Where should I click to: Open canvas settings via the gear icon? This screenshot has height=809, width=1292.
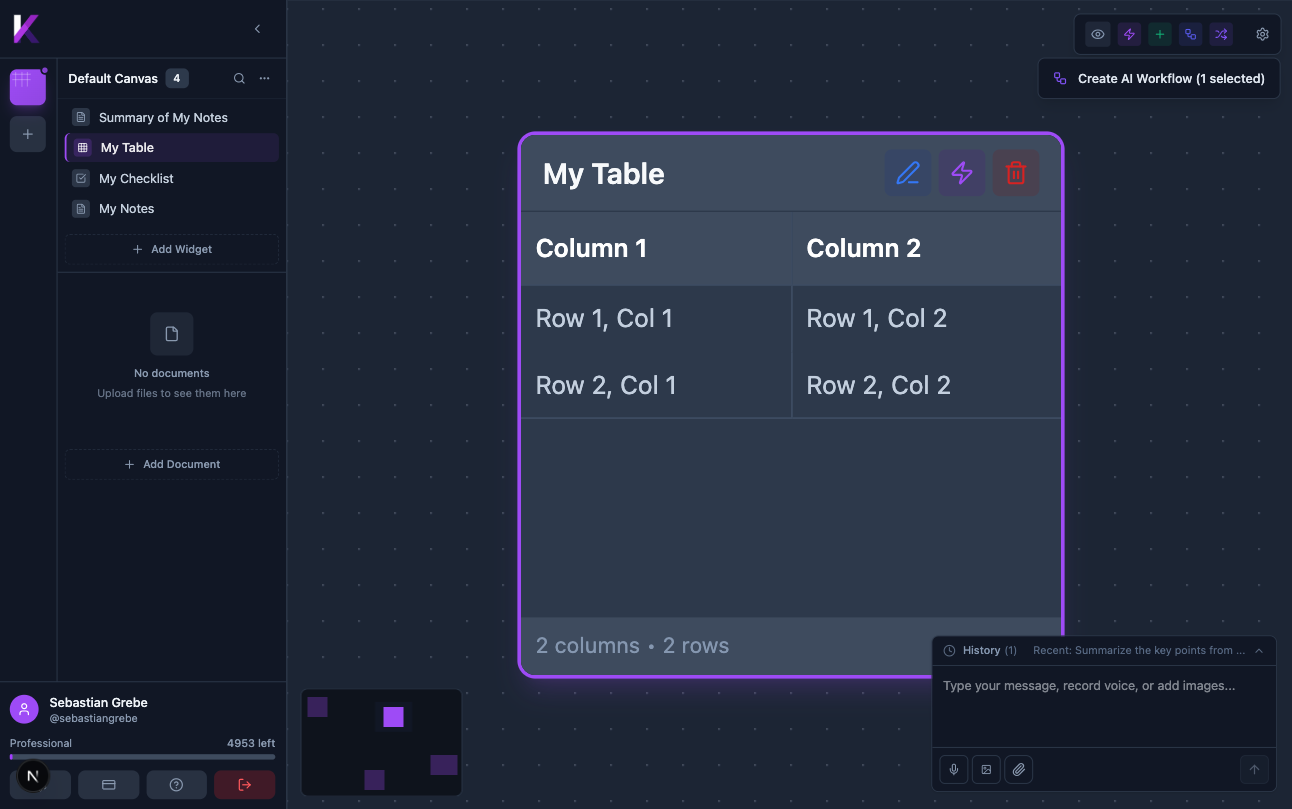(1262, 33)
